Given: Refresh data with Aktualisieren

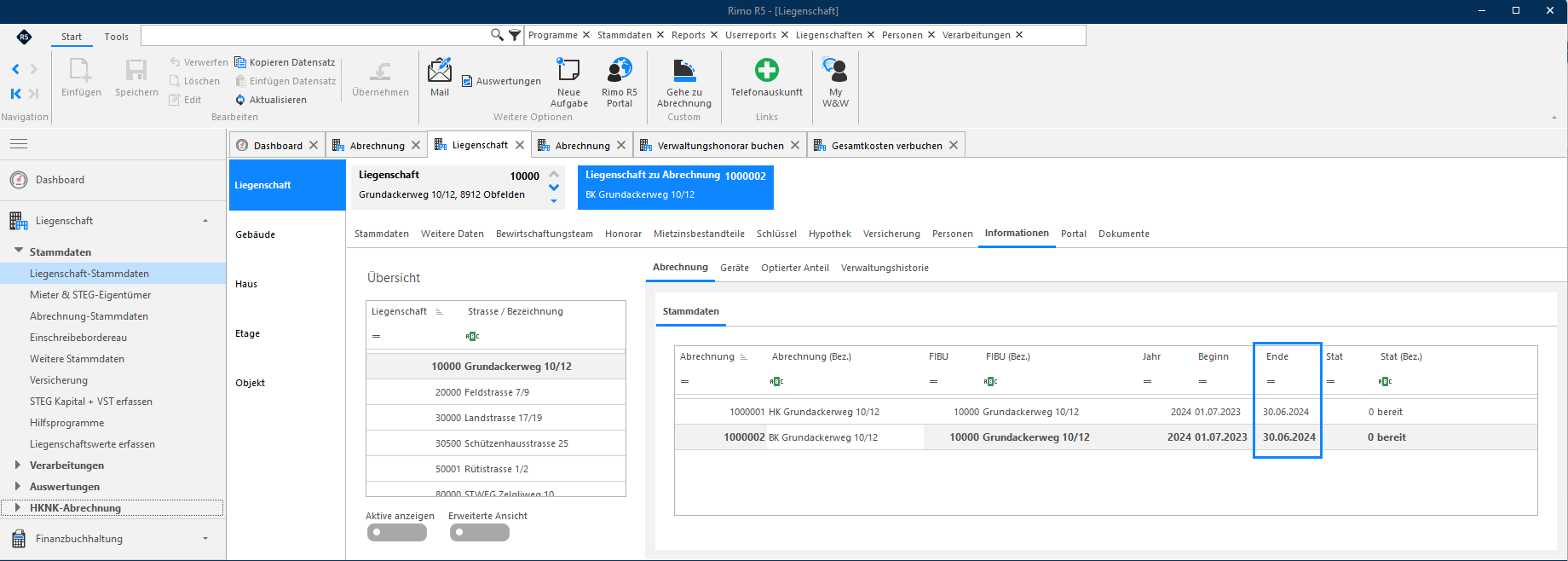Looking at the screenshot, I should pyautogui.click(x=270, y=100).
